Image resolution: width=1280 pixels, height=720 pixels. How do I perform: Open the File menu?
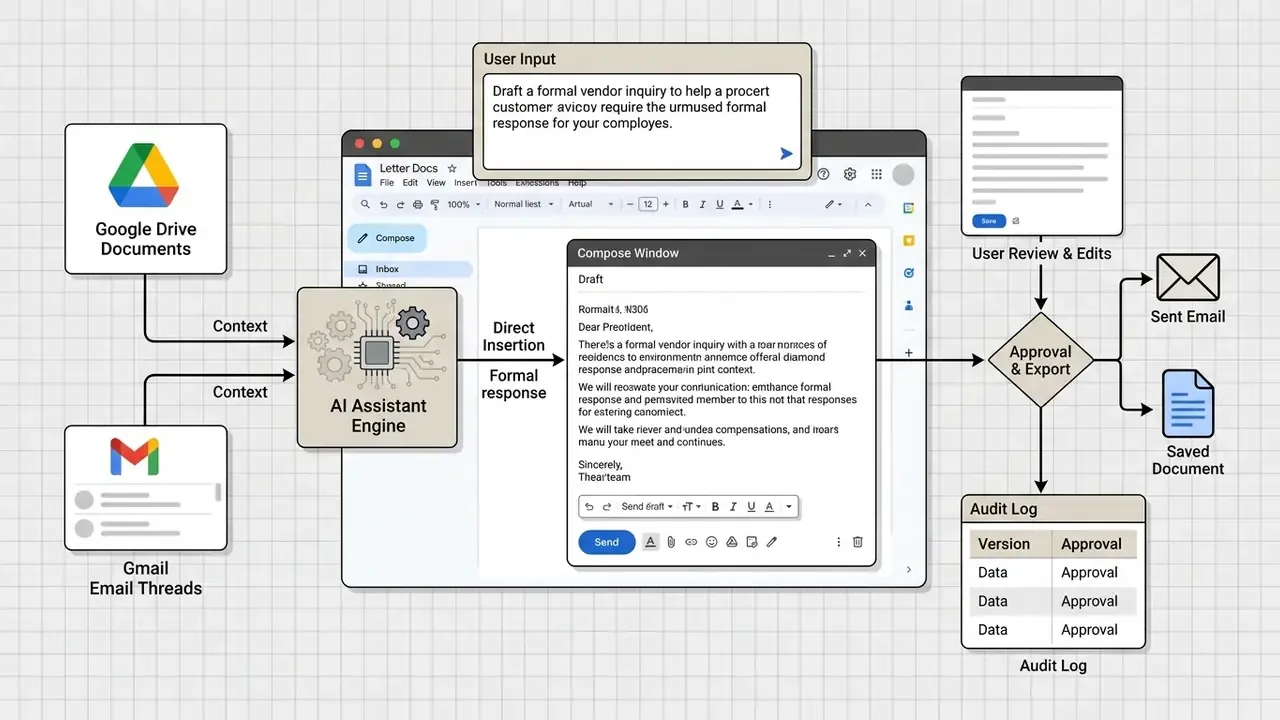click(386, 183)
